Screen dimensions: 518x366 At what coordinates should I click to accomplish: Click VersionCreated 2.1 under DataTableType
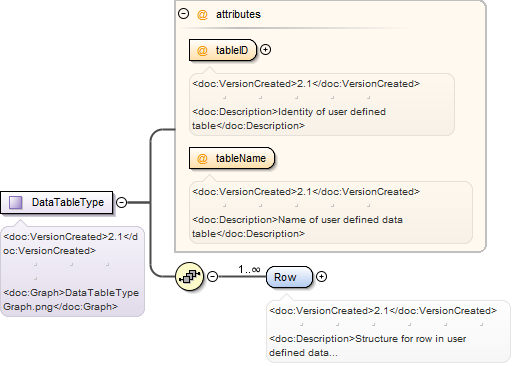[x=70, y=244]
